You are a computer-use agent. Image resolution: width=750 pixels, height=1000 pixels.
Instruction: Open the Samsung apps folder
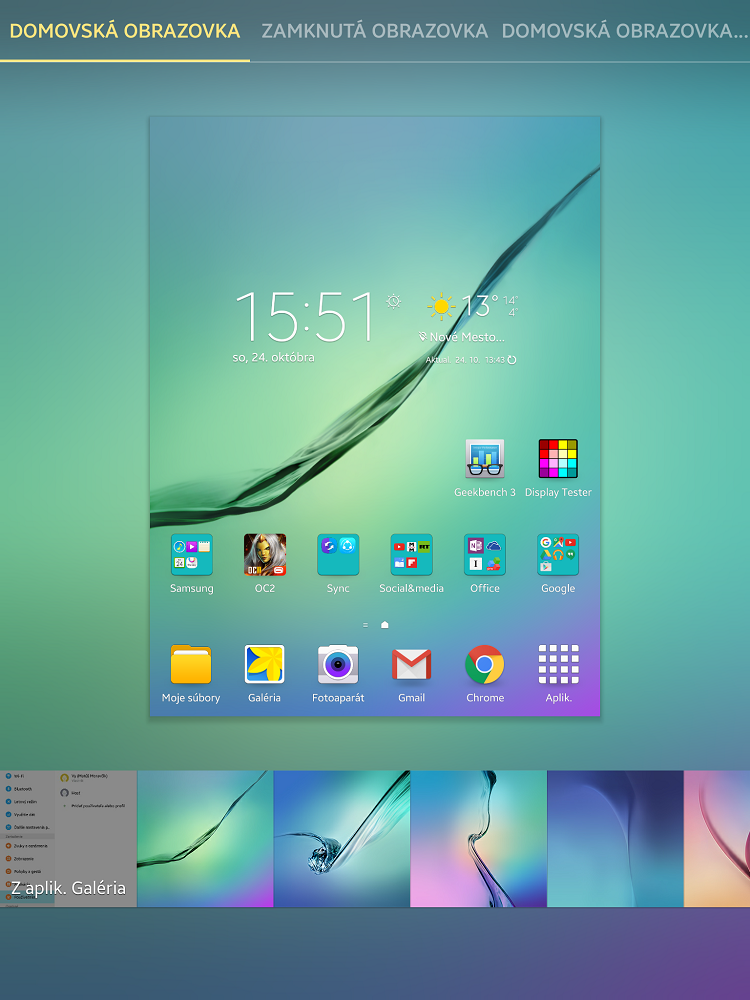(x=191, y=555)
